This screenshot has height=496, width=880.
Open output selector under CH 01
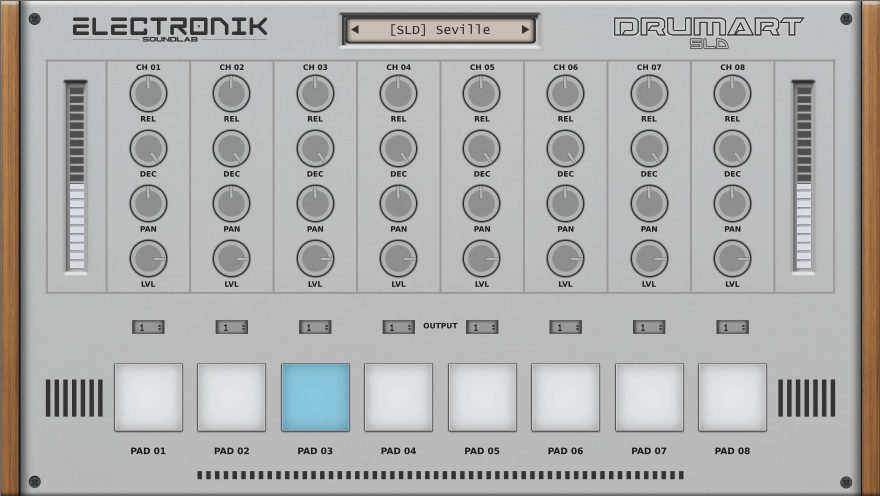tap(148, 327)
